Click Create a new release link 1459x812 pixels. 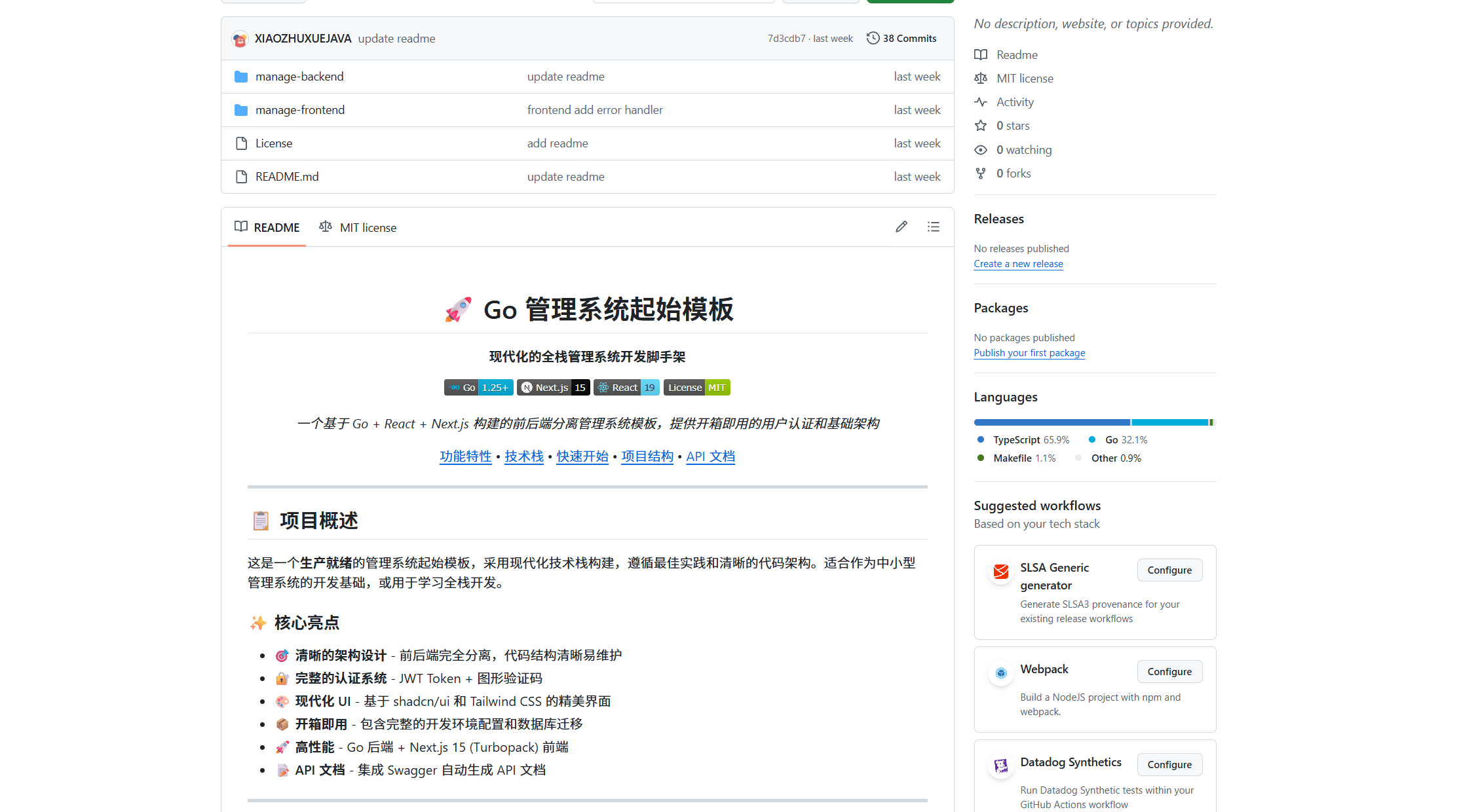1018,264
